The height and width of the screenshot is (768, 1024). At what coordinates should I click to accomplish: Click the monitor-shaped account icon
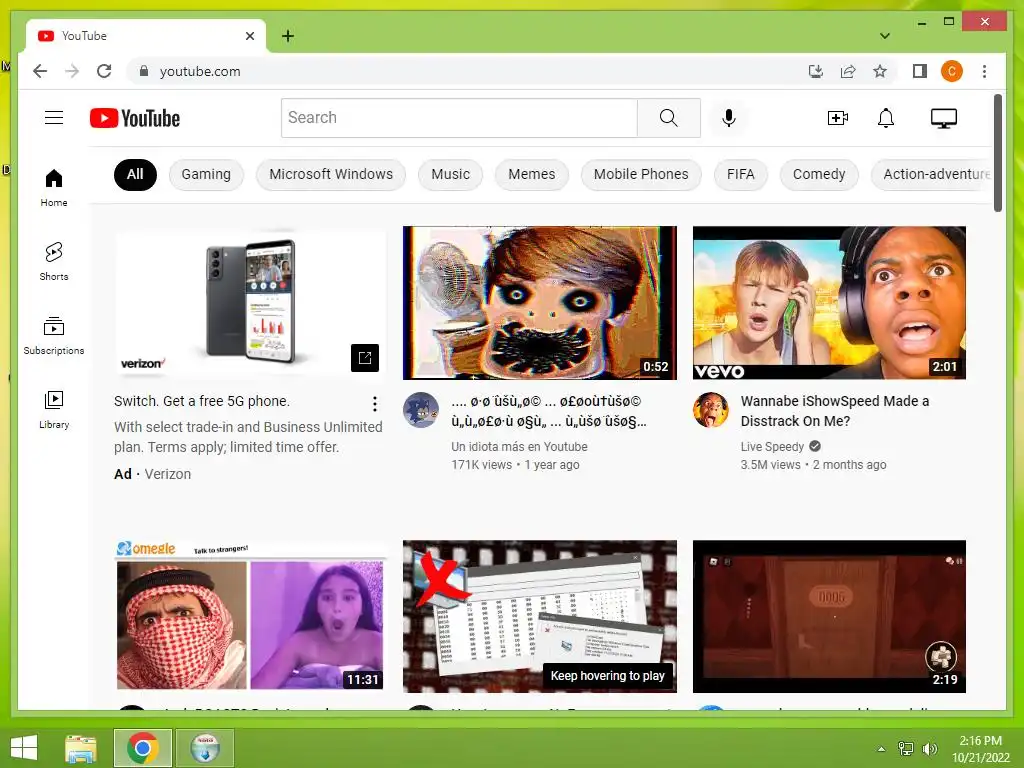click(x=944, y=118)
